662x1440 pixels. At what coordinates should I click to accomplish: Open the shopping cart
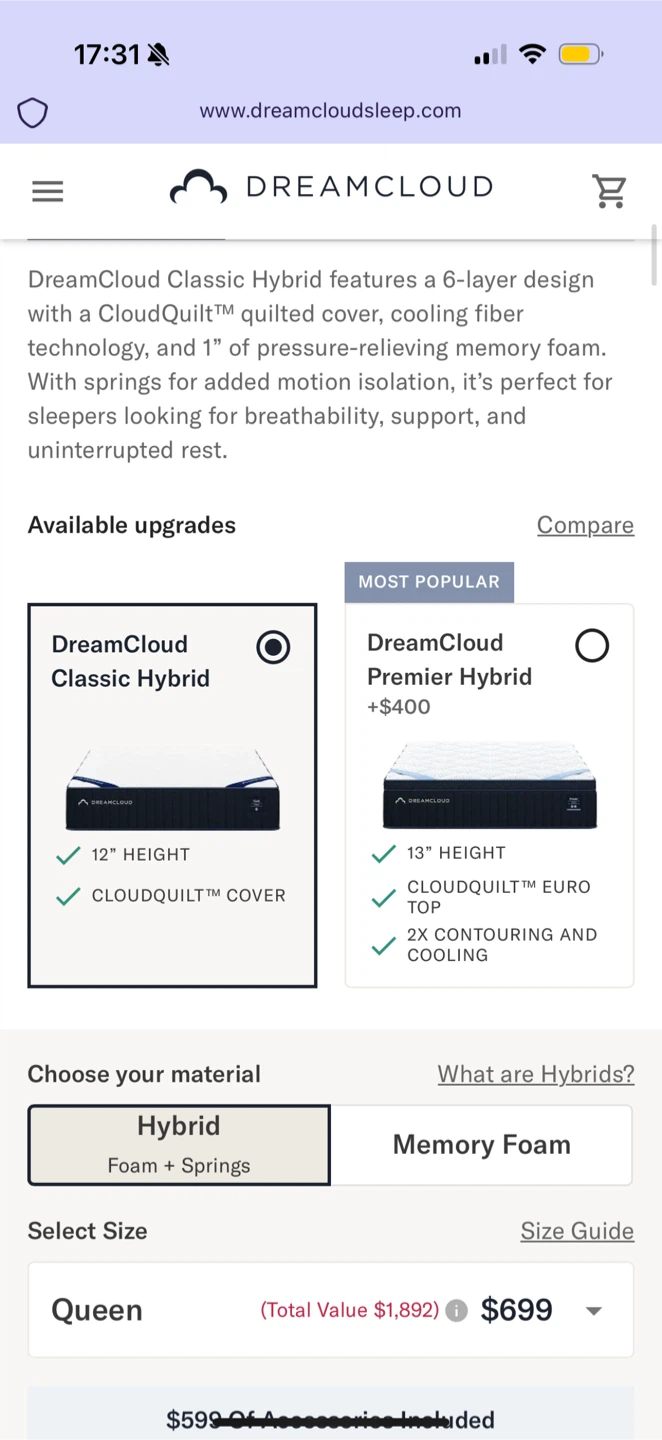click(609, 190)
